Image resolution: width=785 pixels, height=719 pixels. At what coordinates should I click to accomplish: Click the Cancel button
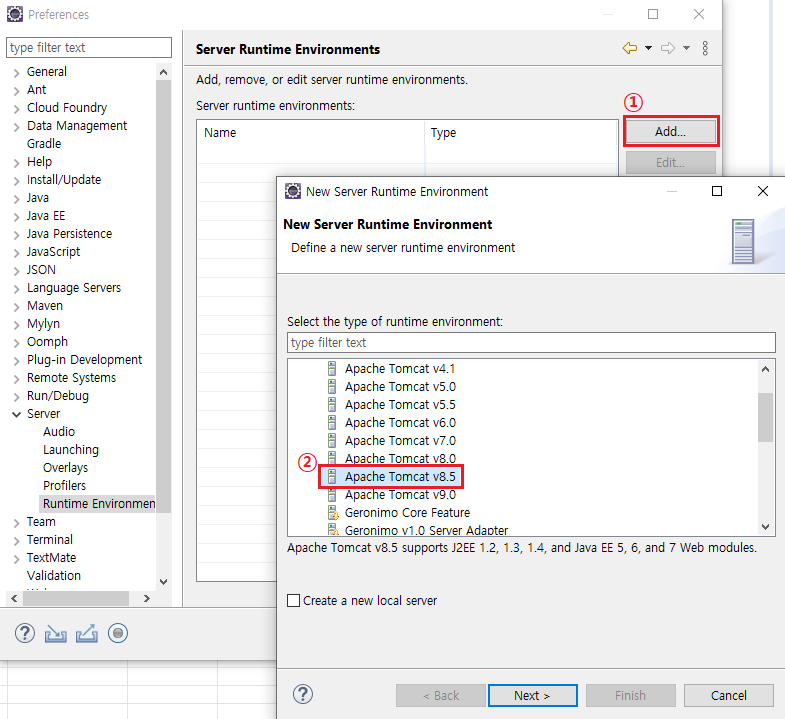click(x=729, y=695)
